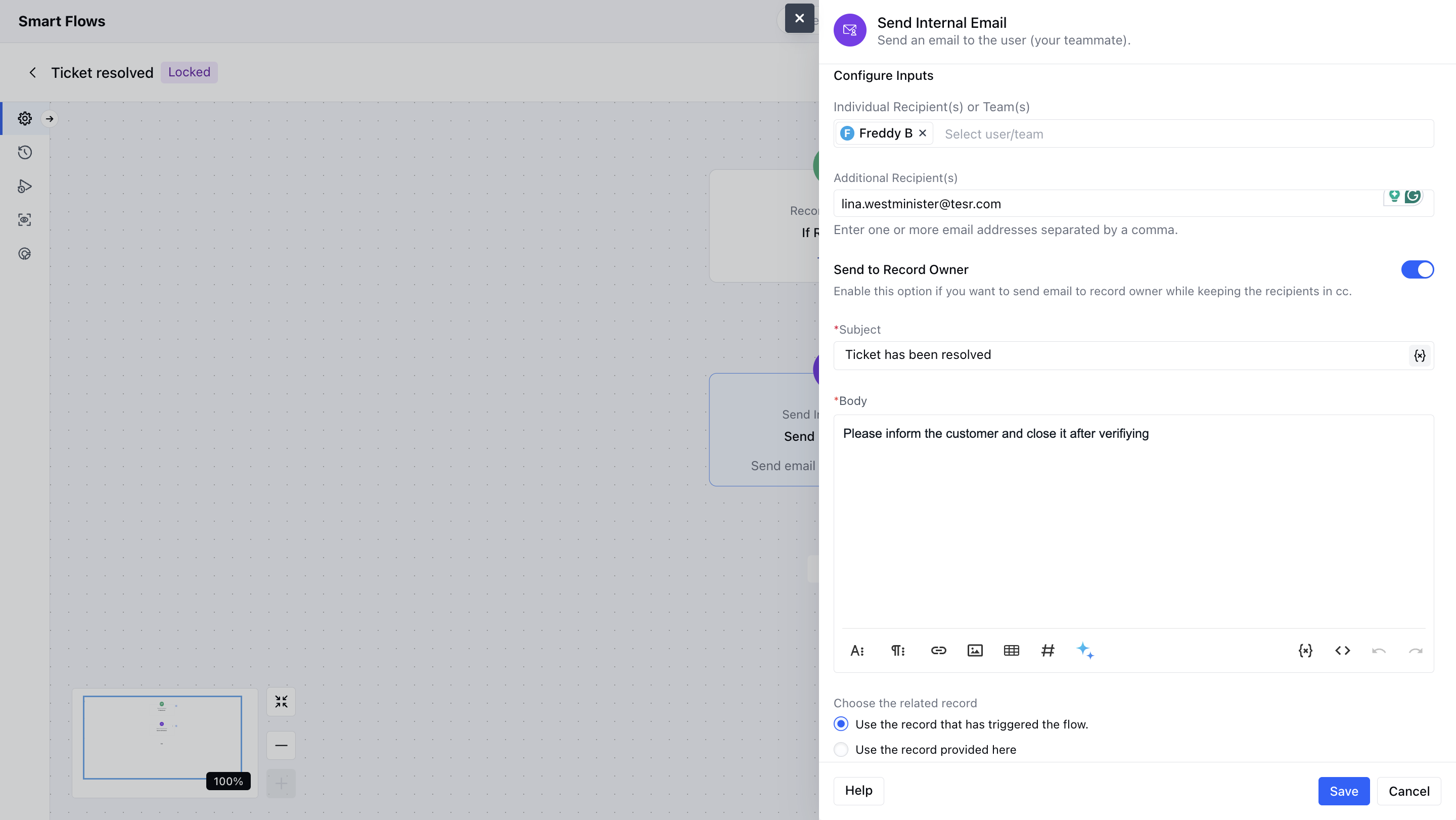Select 'Use the record that has triggered the flow'

coord(841,724)
